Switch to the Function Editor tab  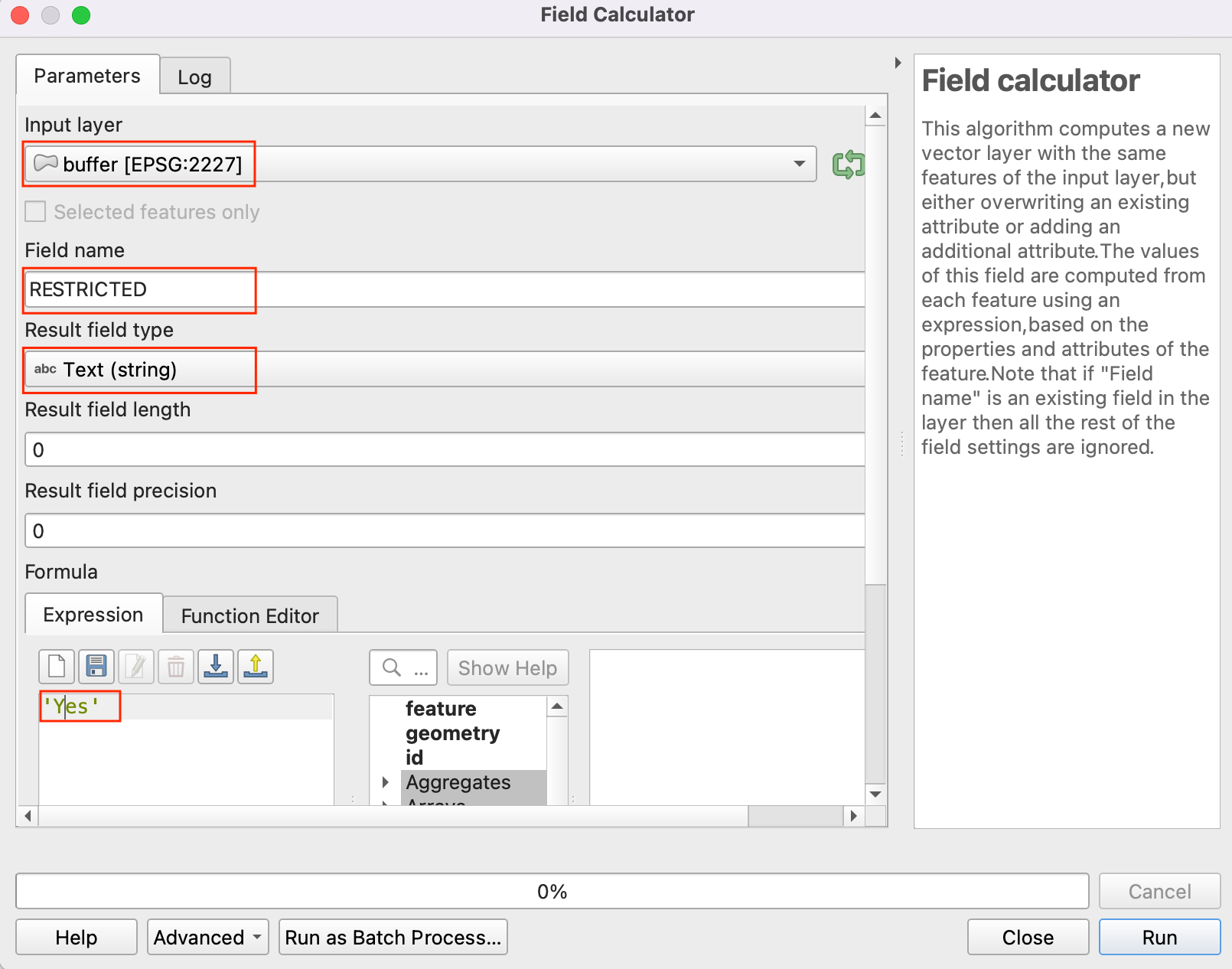pos(249,616)
